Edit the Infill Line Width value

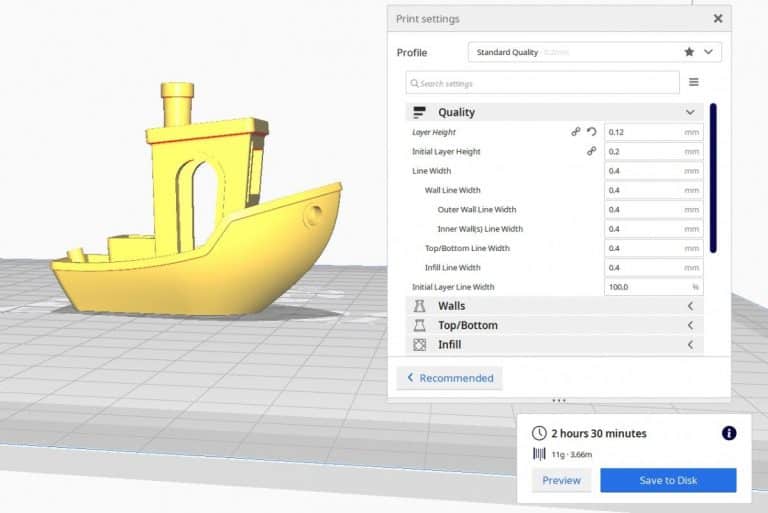pos(653,268)
